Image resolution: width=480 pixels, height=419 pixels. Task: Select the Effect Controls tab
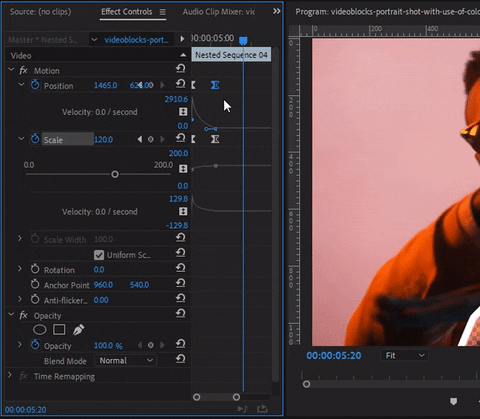pyautogui.click(x=127, y=12)
